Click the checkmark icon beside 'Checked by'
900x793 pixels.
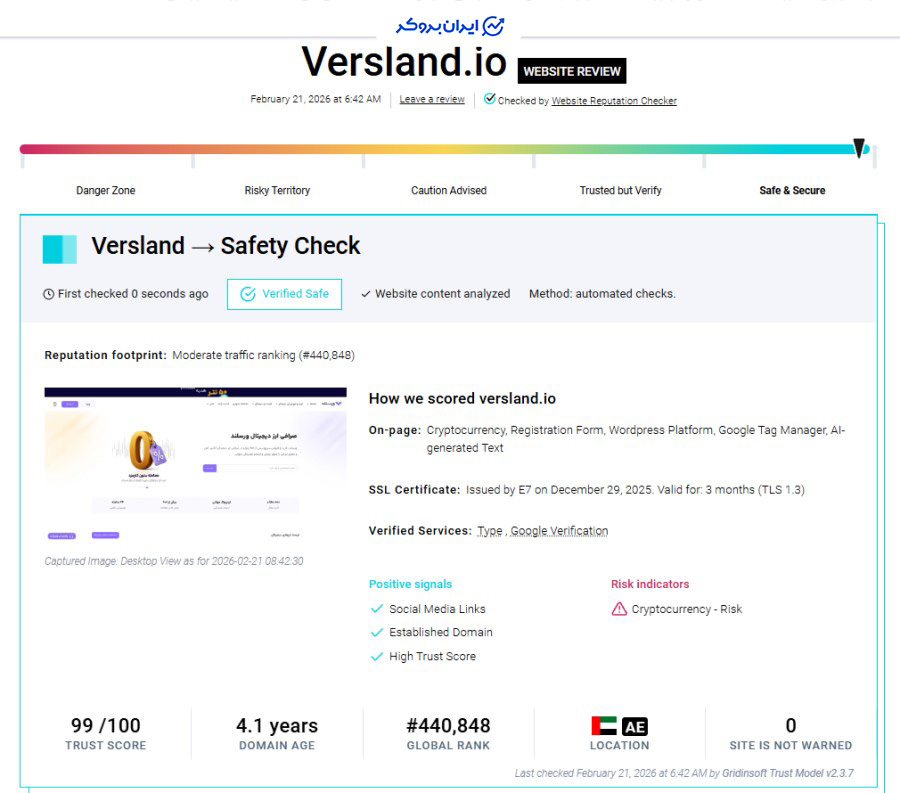(489, 99)
